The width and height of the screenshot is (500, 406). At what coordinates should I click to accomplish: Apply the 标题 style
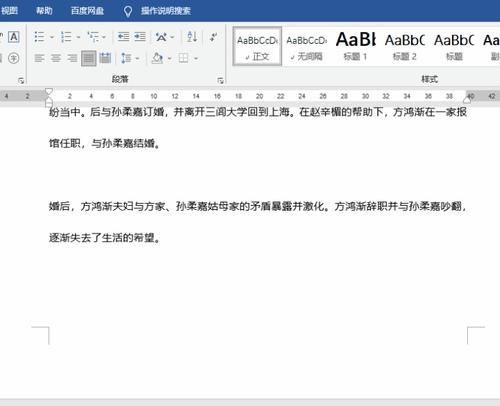coord(454,47)
